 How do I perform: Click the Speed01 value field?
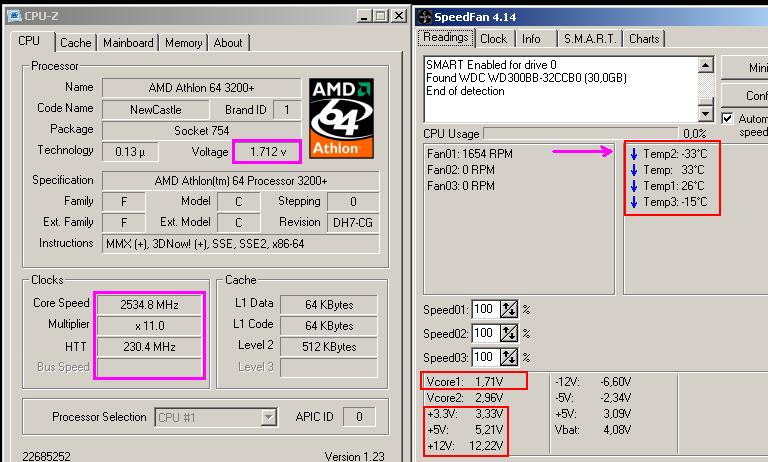pos(485,309)
